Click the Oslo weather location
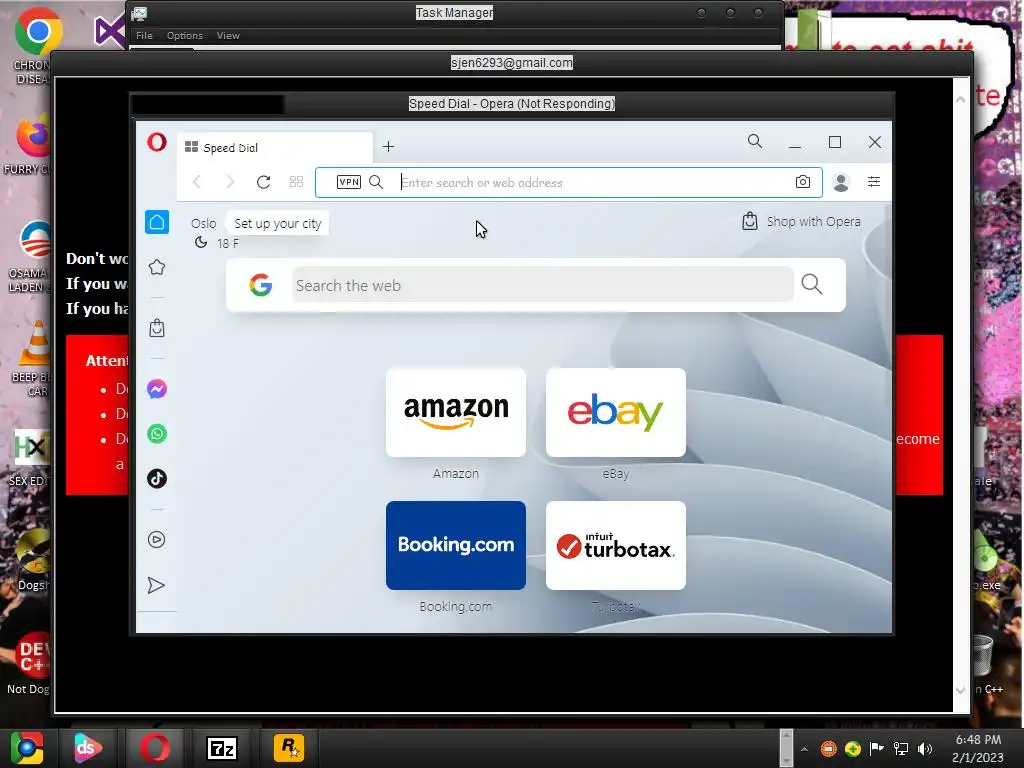 (x=204, y=223)
